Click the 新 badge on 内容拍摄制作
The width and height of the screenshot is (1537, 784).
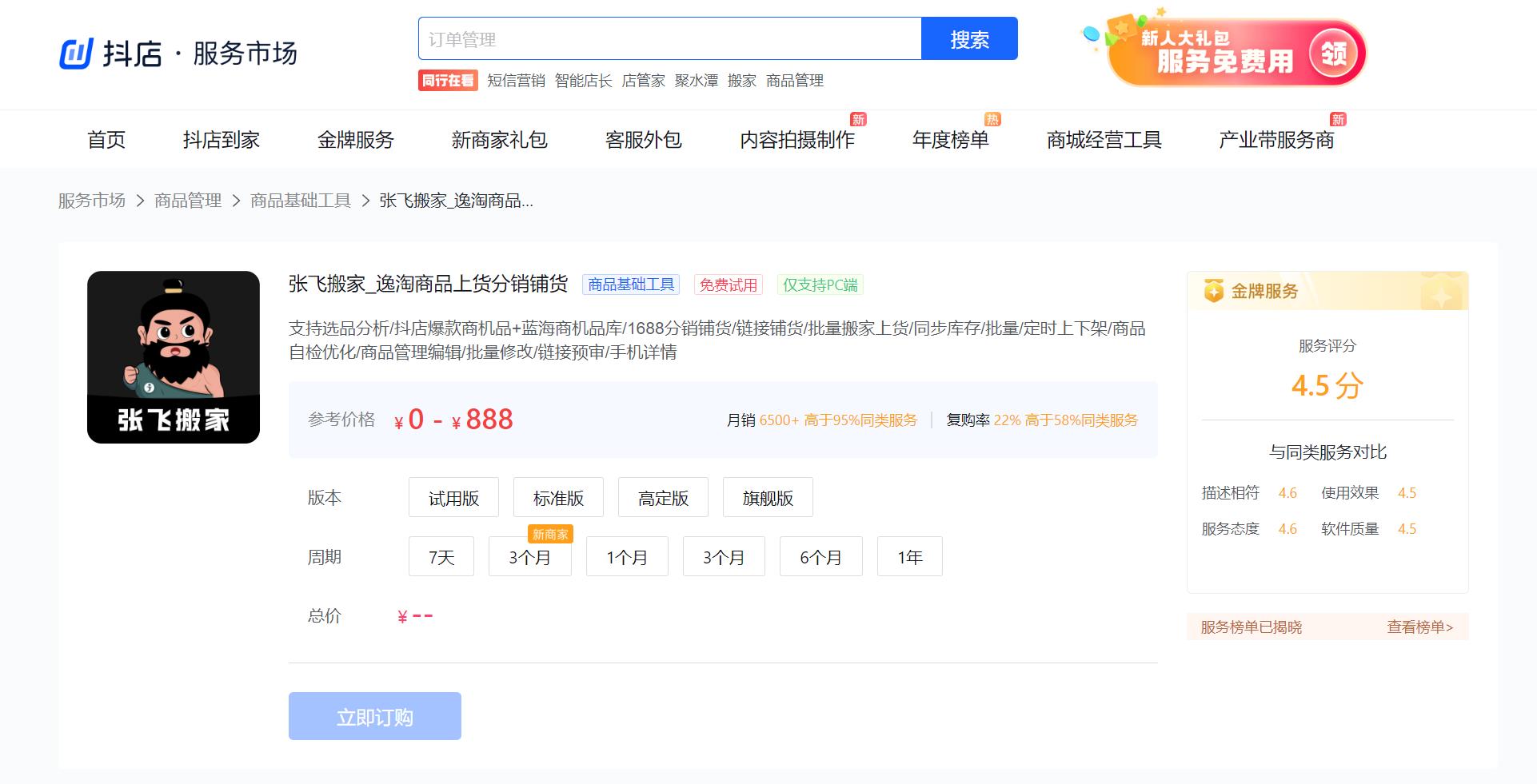(857, 120)
